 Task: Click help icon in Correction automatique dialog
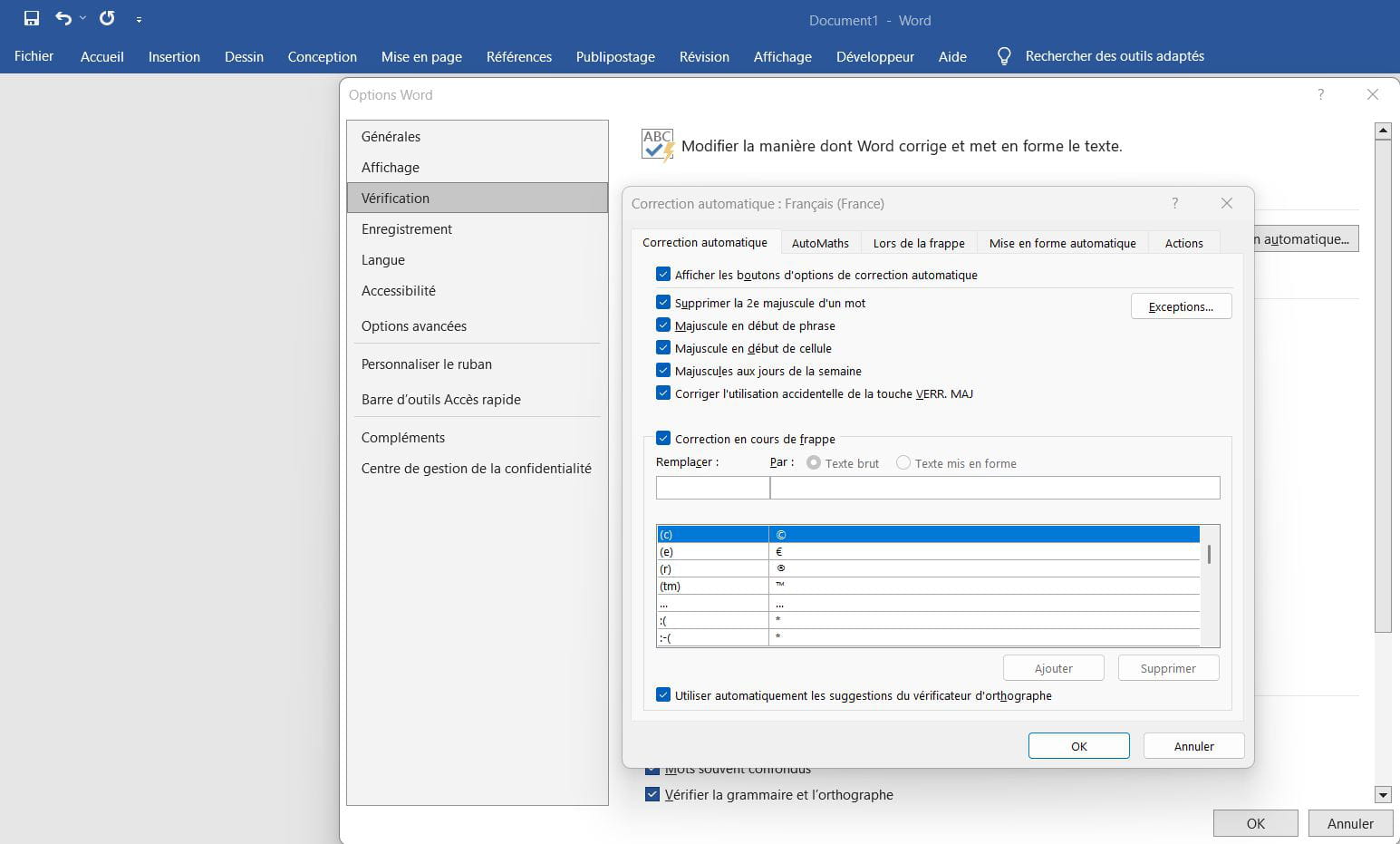coord(1175,203)
